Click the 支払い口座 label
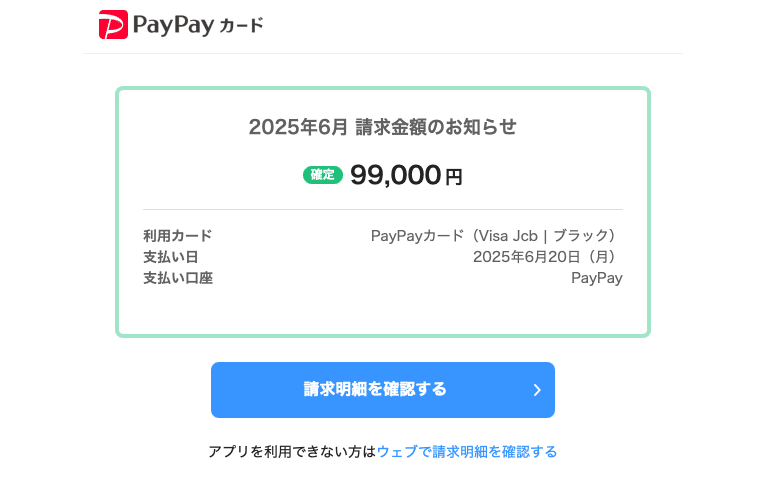 (x=178, y=278)
